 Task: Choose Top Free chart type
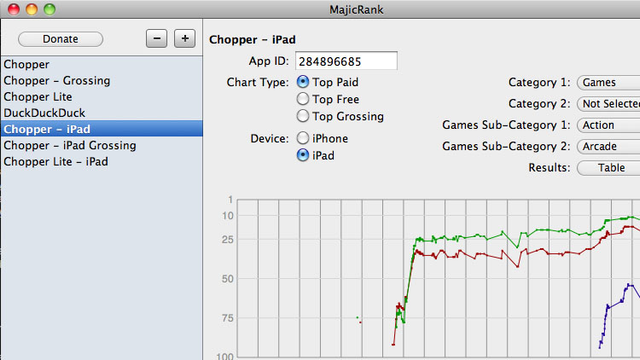[302, 99]
